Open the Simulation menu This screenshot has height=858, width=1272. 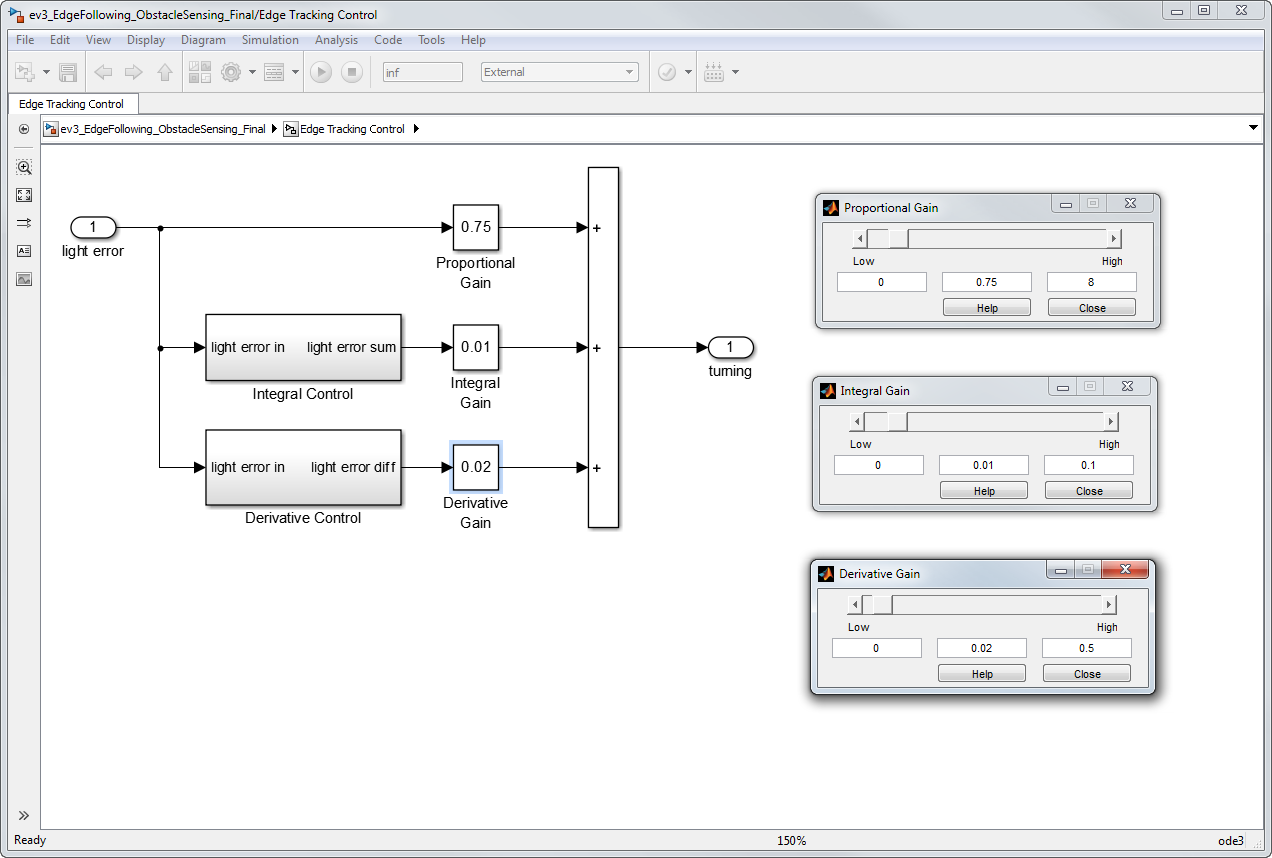pyautogui.click(x=270, y=40)
